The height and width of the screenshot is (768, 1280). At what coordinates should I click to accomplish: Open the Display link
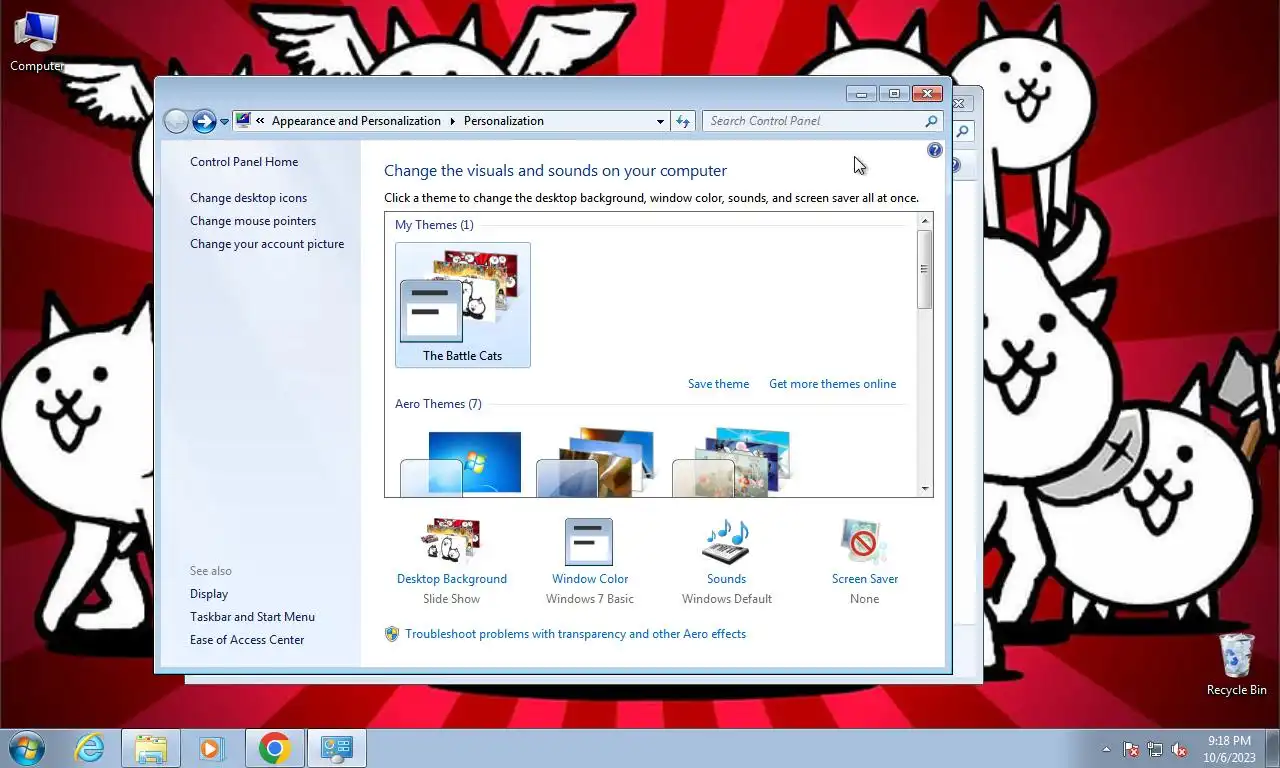(209, 594)
